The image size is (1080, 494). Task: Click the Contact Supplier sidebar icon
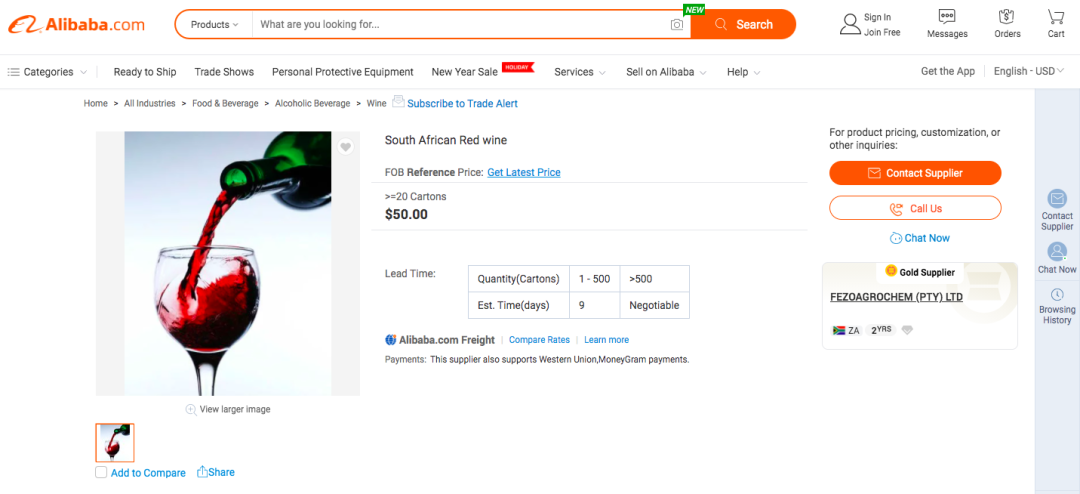tap(1057, 199)
